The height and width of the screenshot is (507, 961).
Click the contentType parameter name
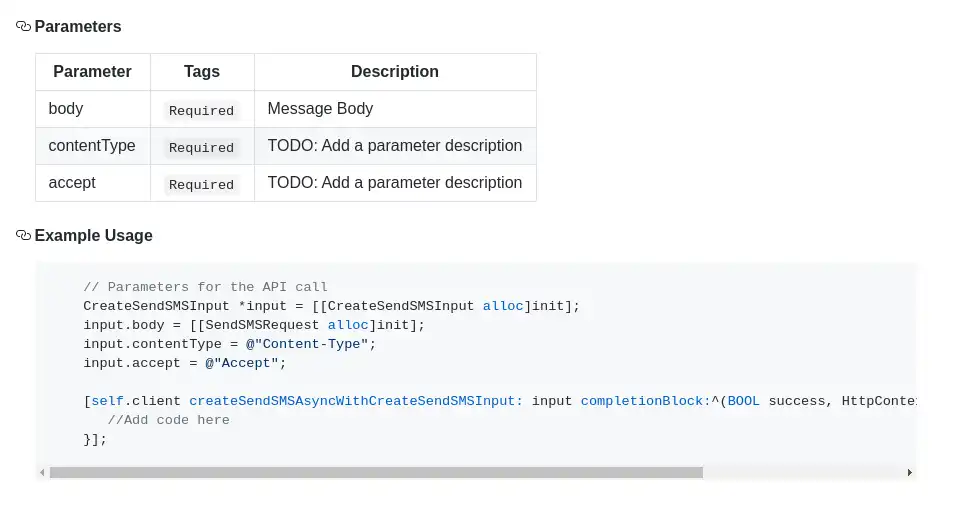92,146
